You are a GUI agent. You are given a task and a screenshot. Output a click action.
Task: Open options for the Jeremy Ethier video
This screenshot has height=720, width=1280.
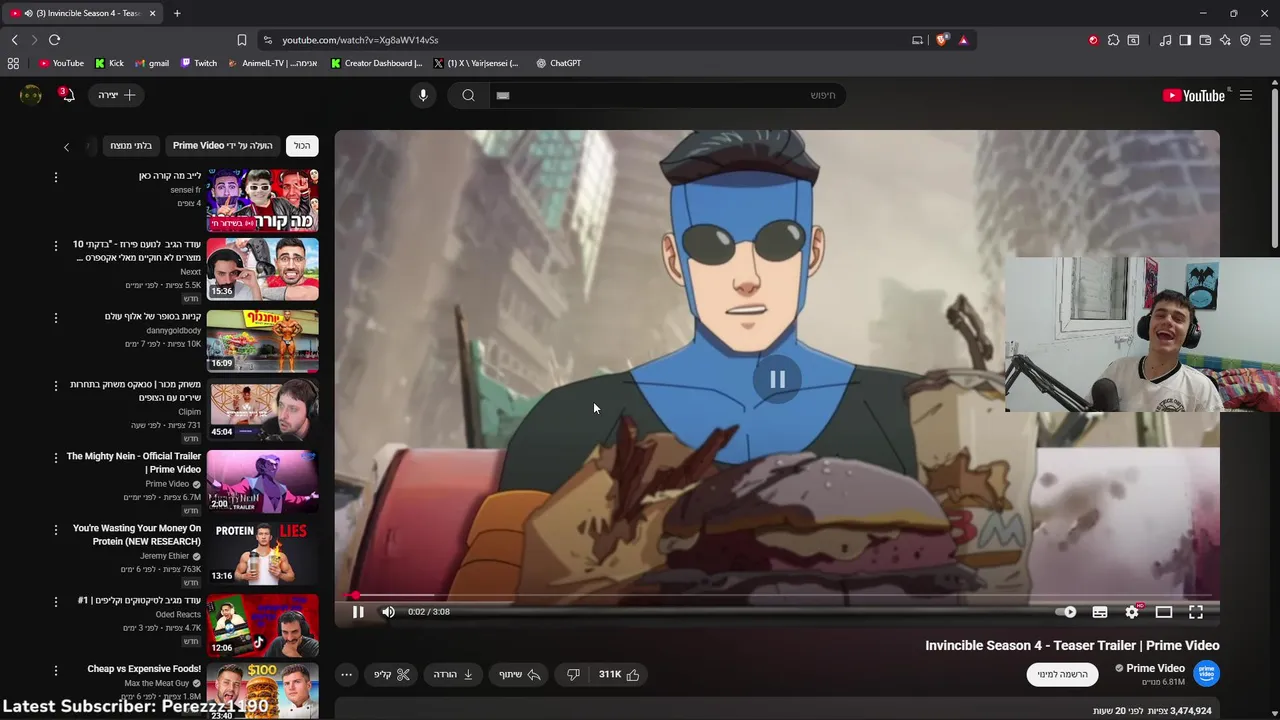tap(56, 529)
